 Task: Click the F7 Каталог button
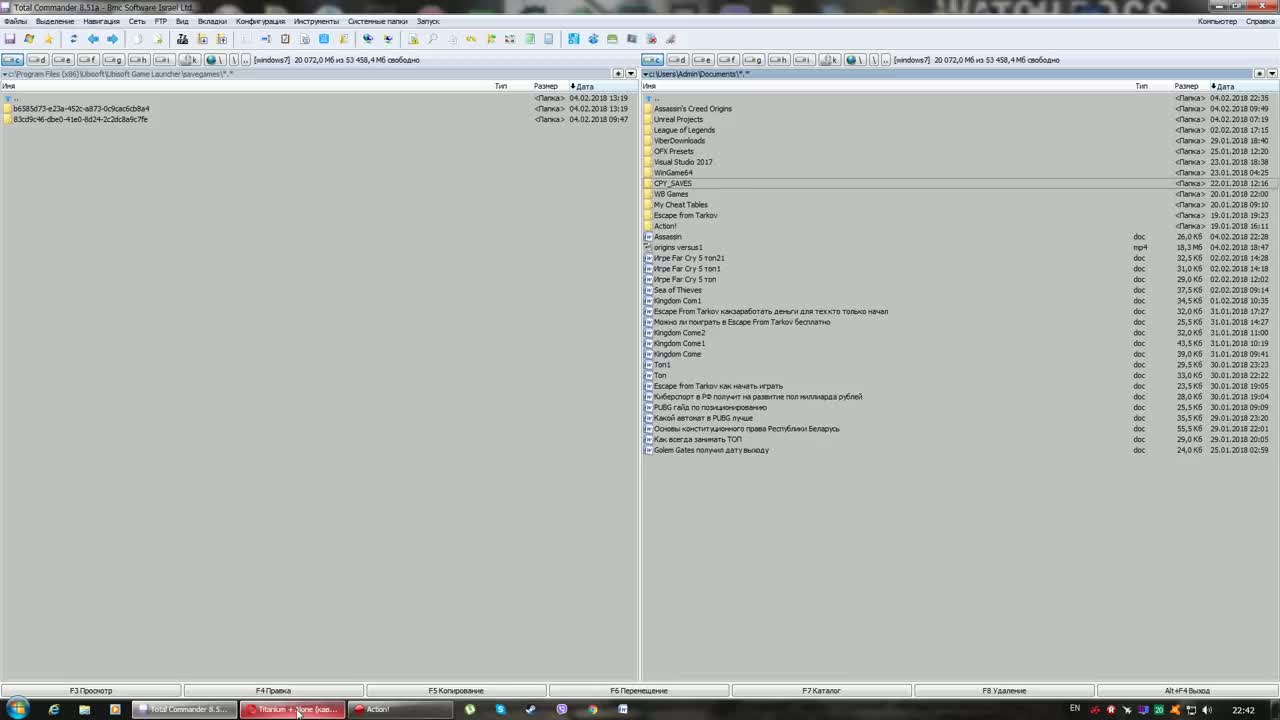[x=821, y=691]
